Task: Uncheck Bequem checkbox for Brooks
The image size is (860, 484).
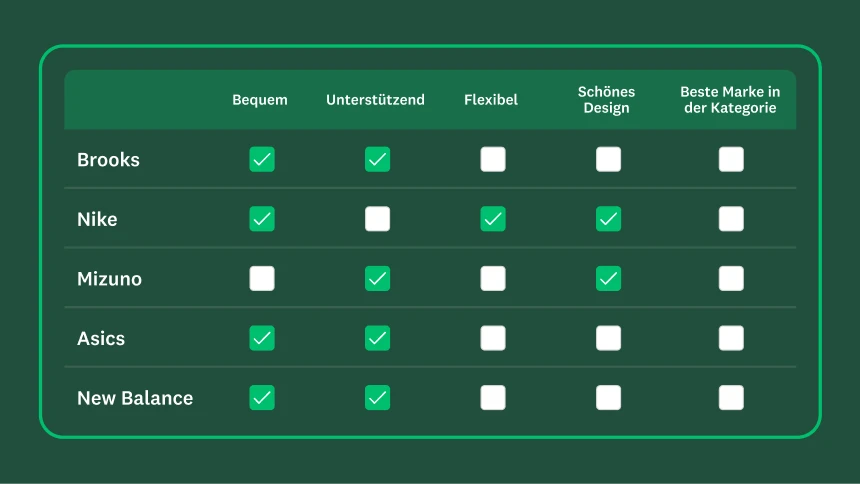Action: click(x=262, y=159)
